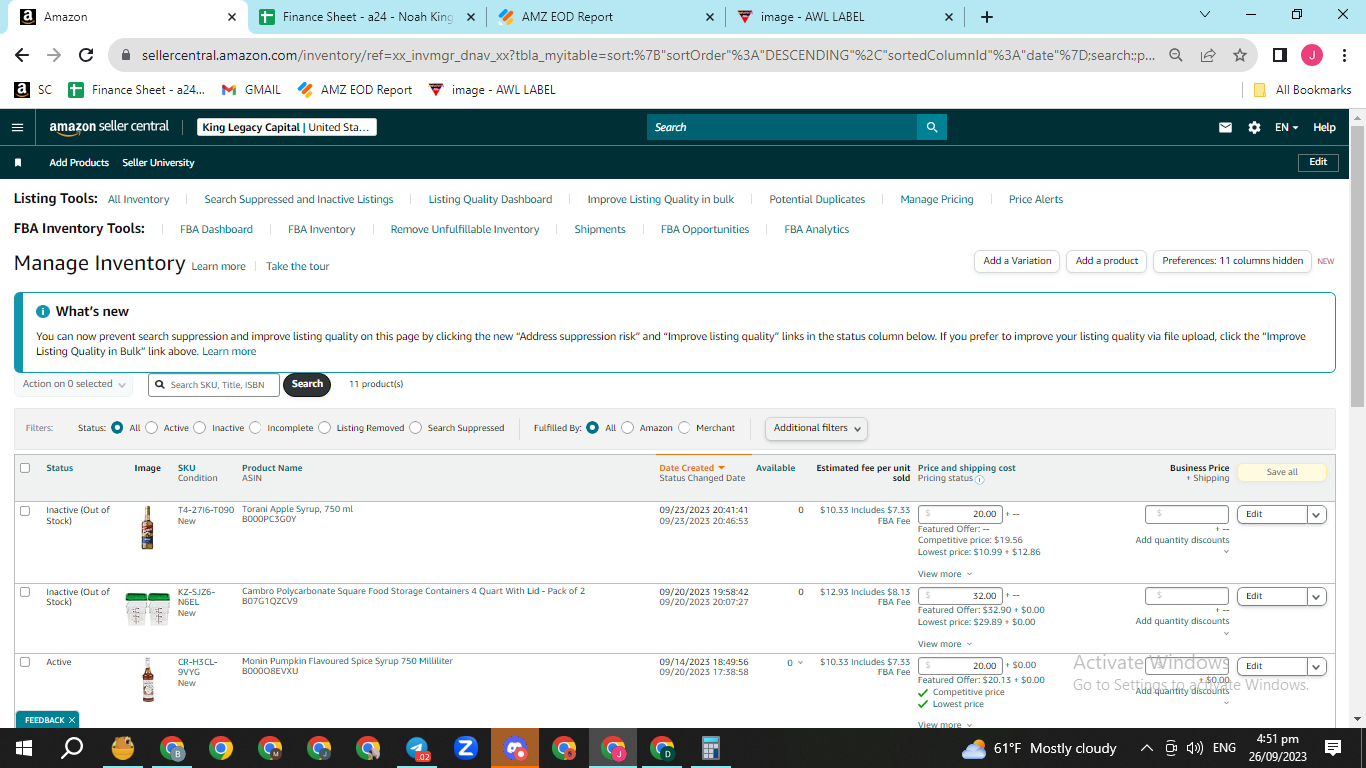Click the Pricing status info icon
Viewport: 1366px width, 768px height.
coord(980,479)
